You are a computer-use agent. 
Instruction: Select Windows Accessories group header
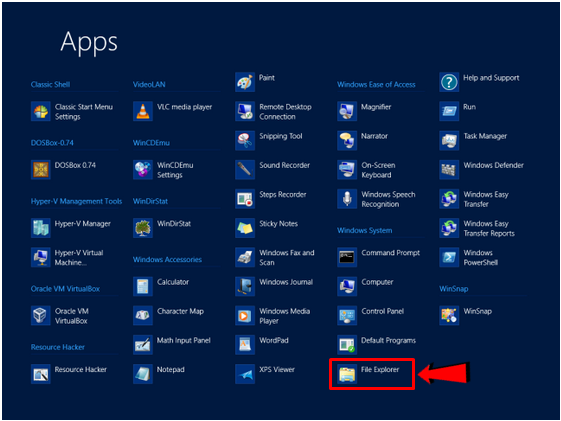coord(167,260)
